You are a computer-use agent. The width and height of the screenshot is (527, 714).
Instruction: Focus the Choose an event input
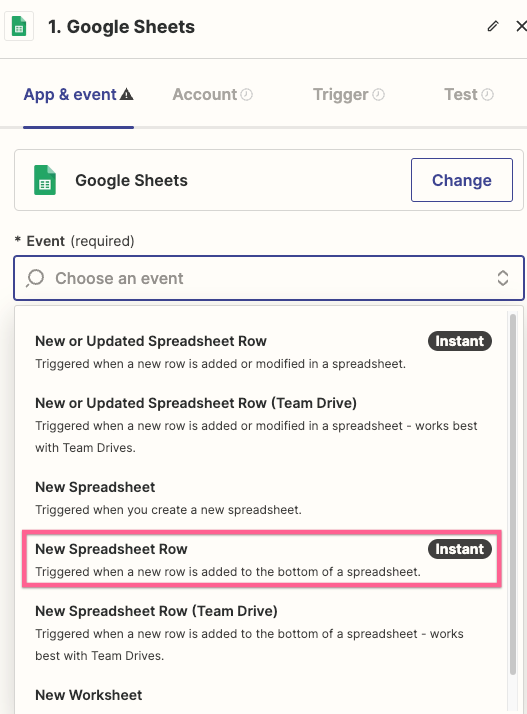(x=269, y=278)
